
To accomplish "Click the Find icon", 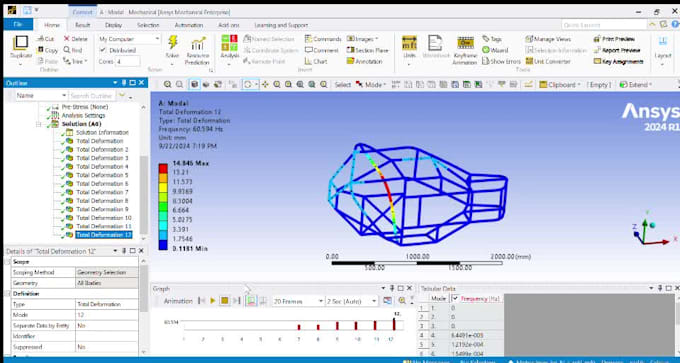I will [67, 50].
